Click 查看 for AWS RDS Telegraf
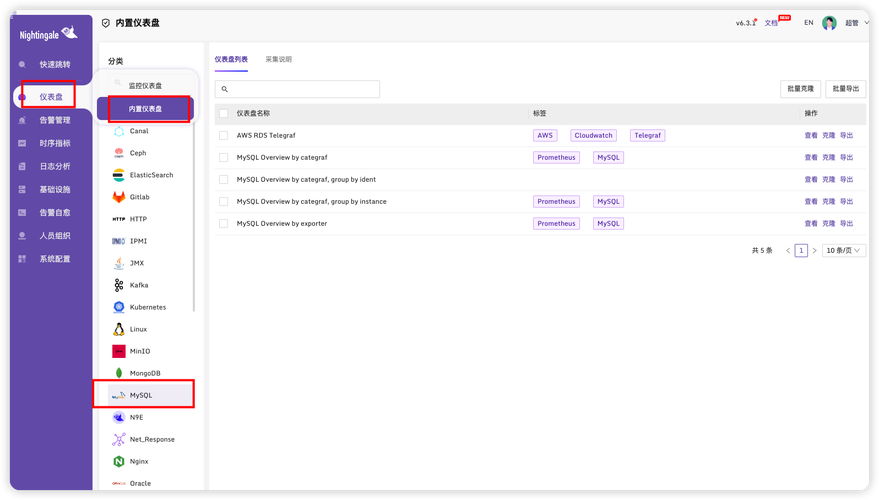 tap(811, 136)
